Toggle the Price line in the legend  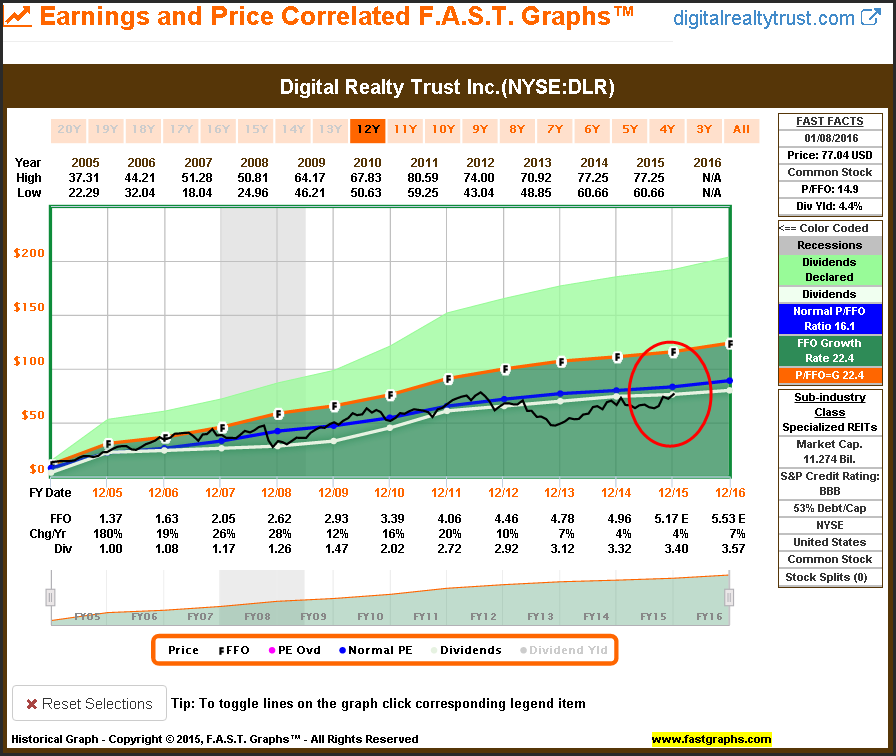(181, 650)
